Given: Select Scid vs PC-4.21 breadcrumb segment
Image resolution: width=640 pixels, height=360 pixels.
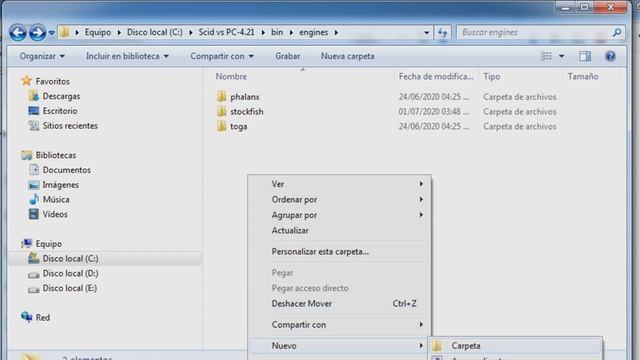Looking at the screenshot, I should 226,32.
